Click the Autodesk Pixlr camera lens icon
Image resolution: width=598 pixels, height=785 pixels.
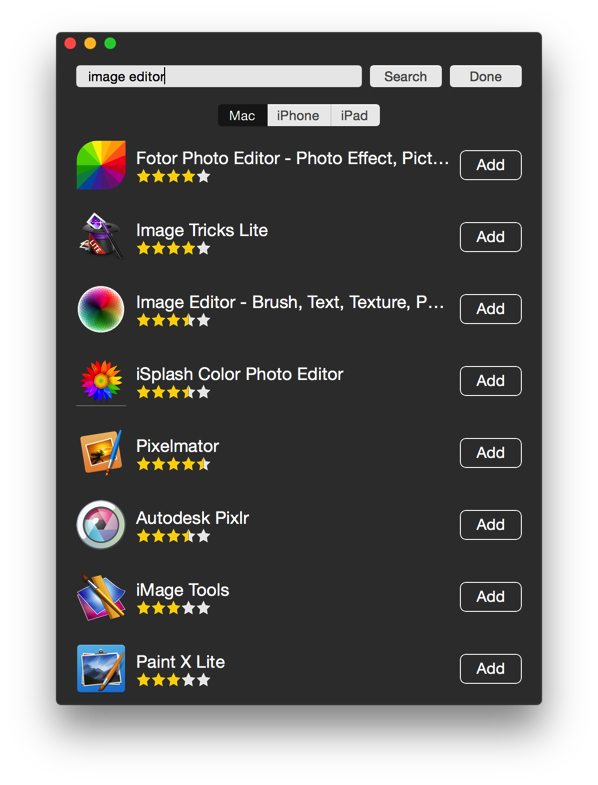(101, 525)
